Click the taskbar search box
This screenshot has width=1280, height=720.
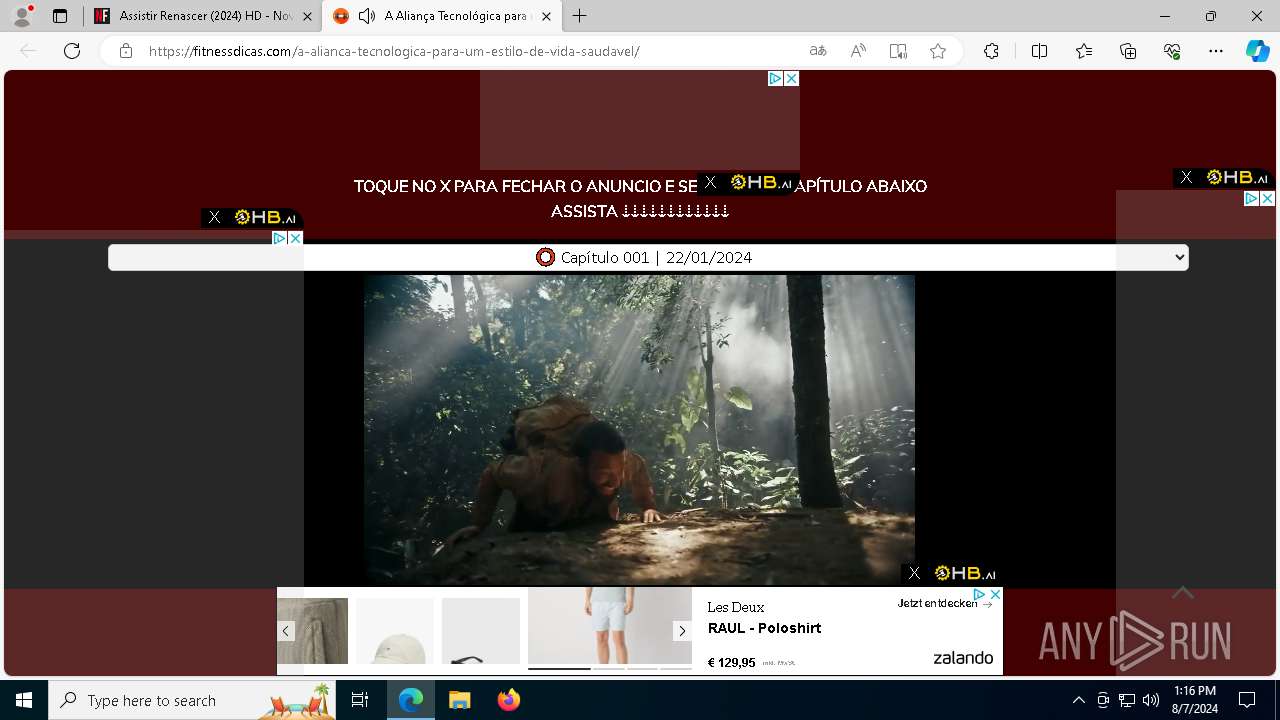coord(192,700)
